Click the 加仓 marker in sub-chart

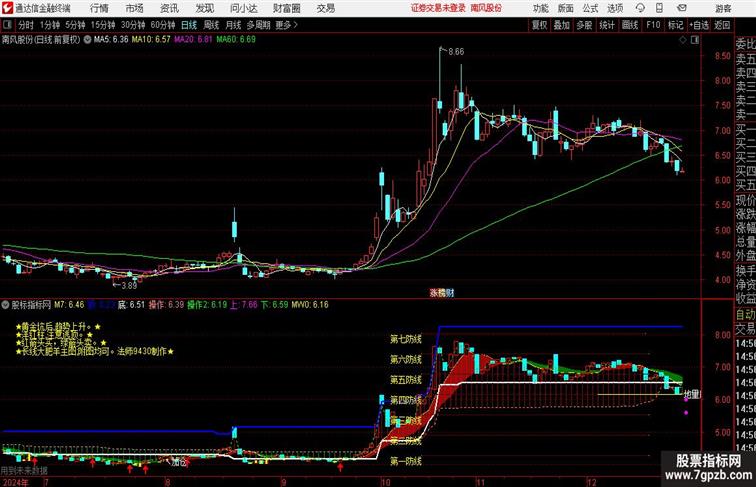coord(178,463)
